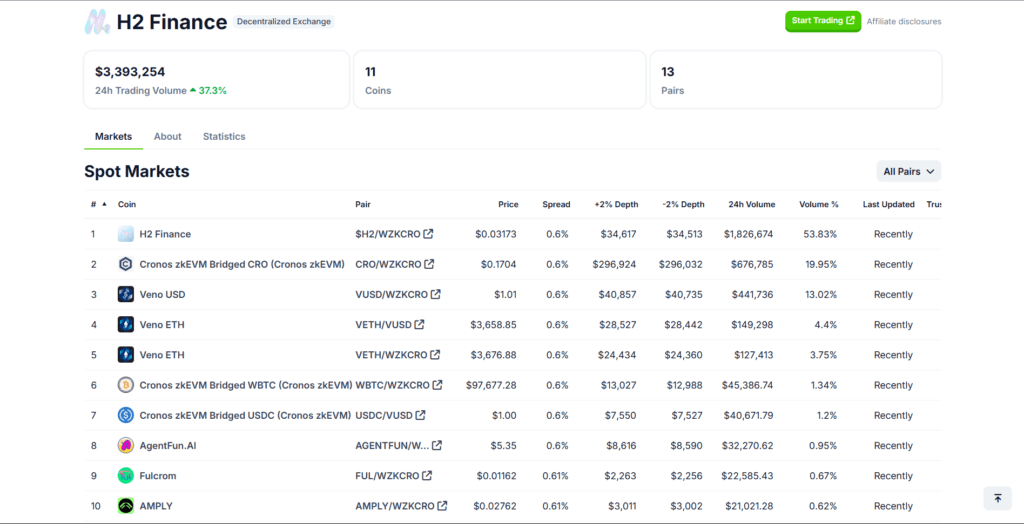
Task: Click Bridged WBTC coin icon
Action: 126,385
